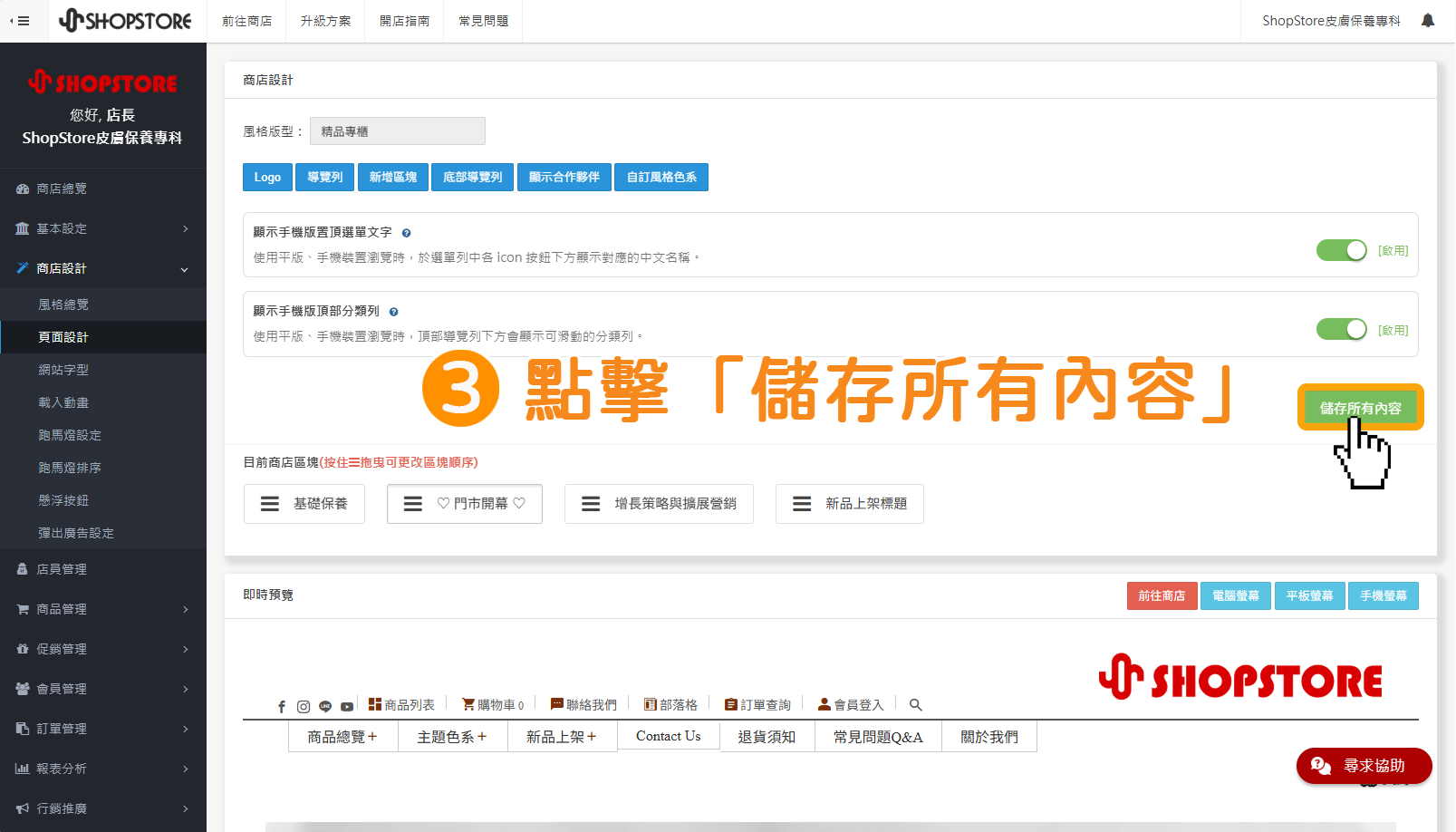Image resolution: width=1456 pixels, height=832 pixels.
Task: Open 購物車 cart in preview
Action: [493, 704]
